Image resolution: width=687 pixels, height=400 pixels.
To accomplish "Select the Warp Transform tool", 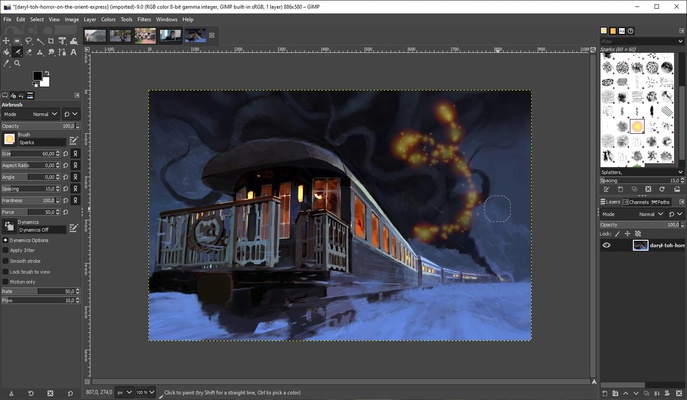I will [74, 41].
